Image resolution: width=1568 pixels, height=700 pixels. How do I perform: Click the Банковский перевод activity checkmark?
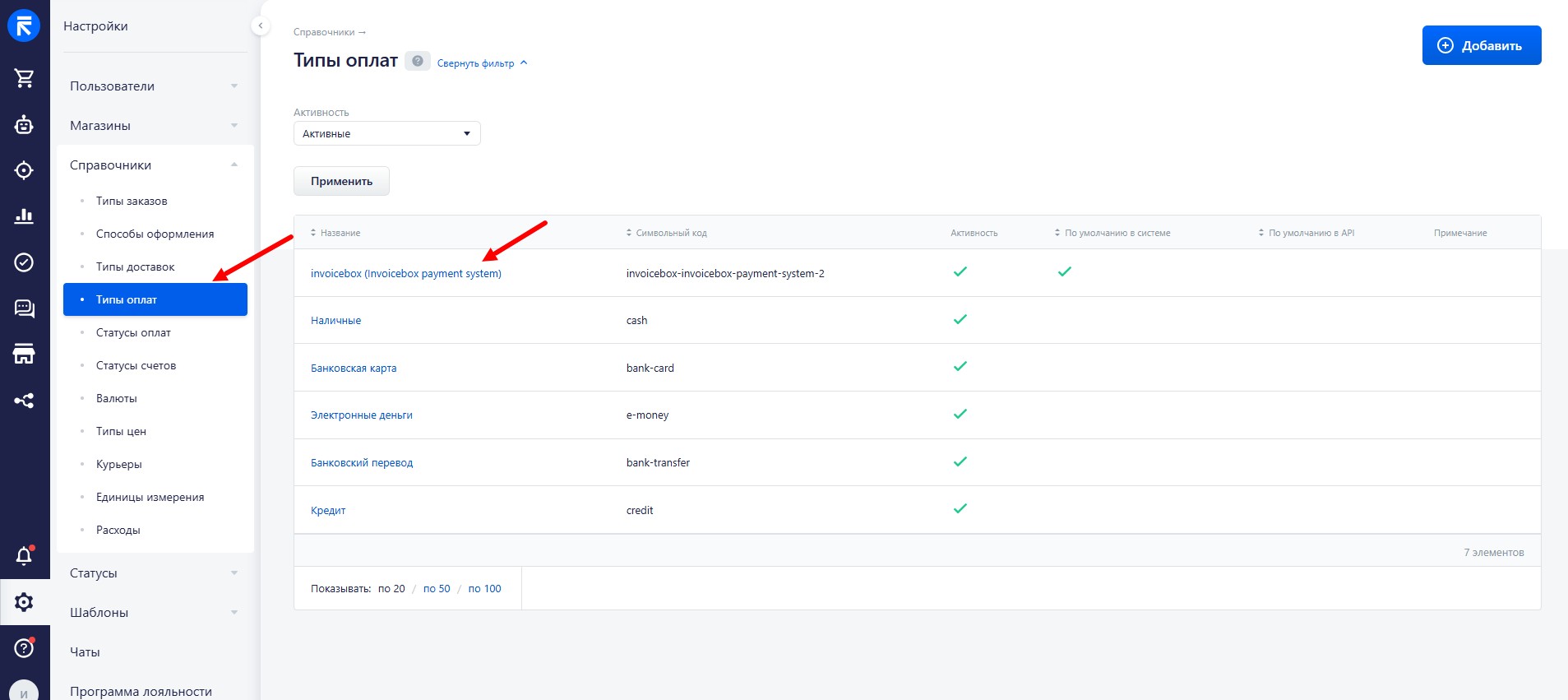pos(960,461)
